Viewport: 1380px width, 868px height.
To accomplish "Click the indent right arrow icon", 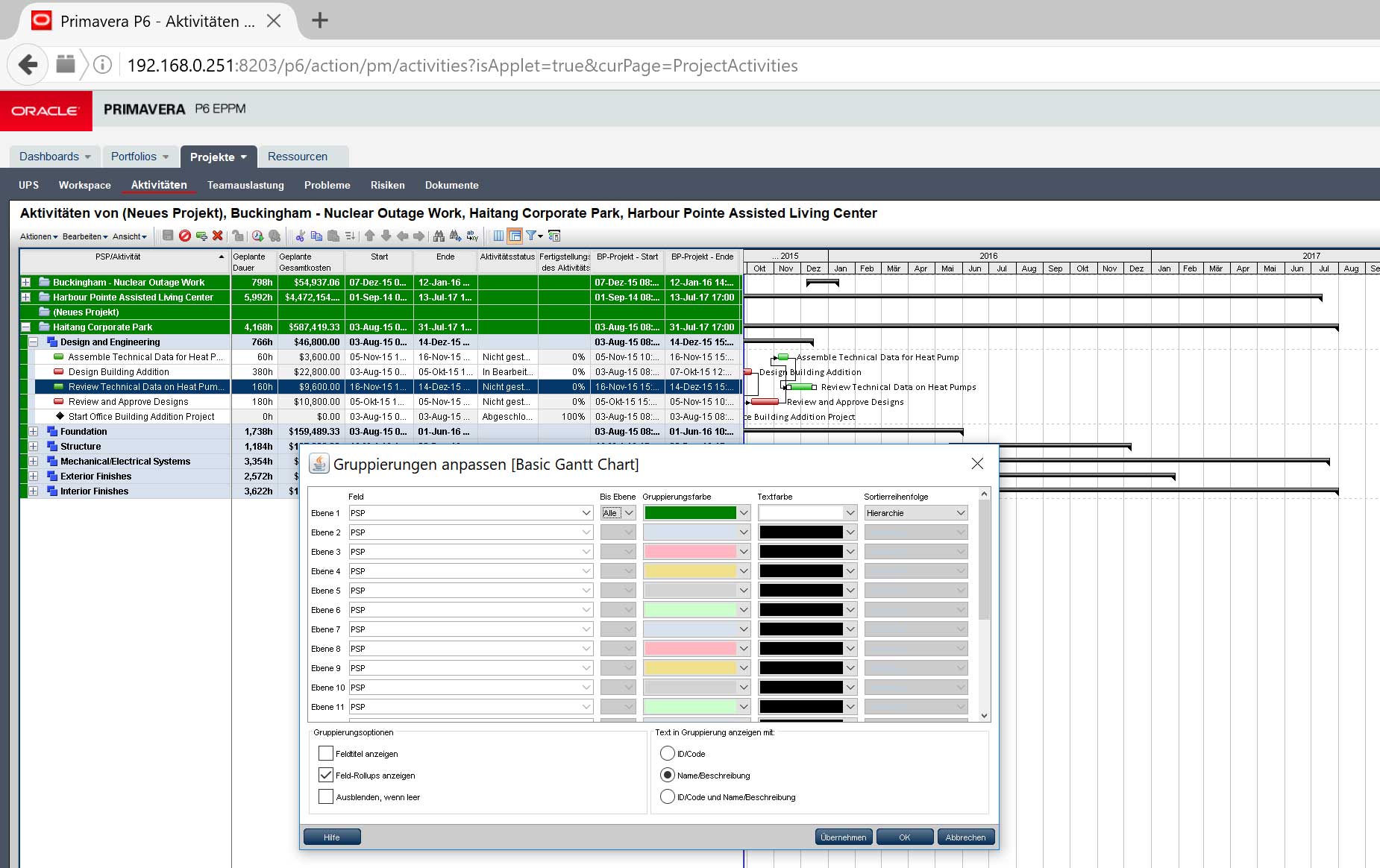I will pos(418,236).
